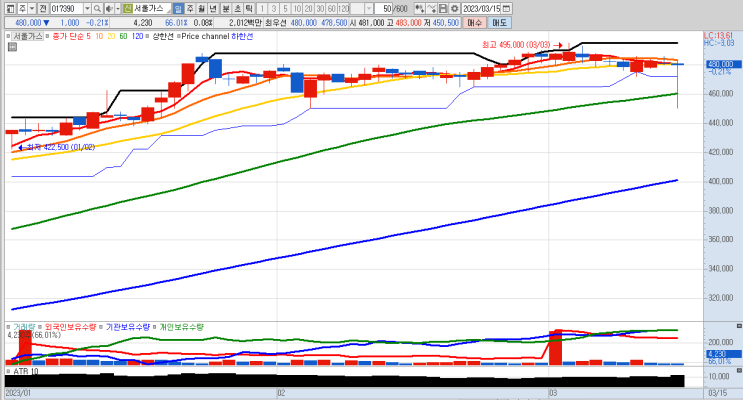The image size is (743, 400).
Task: Toggle the 종가 단순 moving average checkbox
Action: pyautogui.click(x=47, y=36)
